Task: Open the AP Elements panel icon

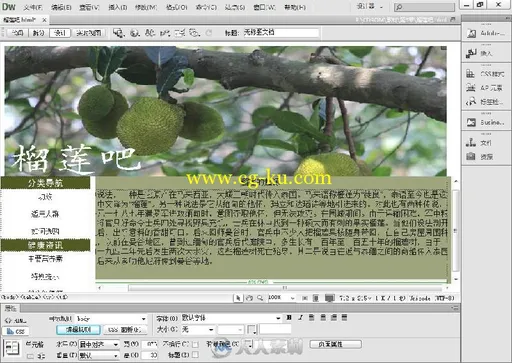Action: pos(471,88)
